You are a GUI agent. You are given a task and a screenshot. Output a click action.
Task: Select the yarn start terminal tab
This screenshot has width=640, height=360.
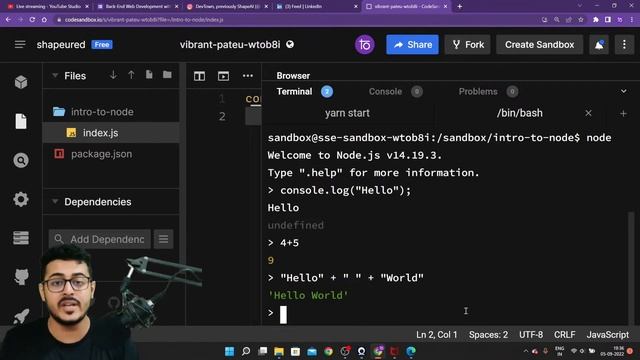347,113
